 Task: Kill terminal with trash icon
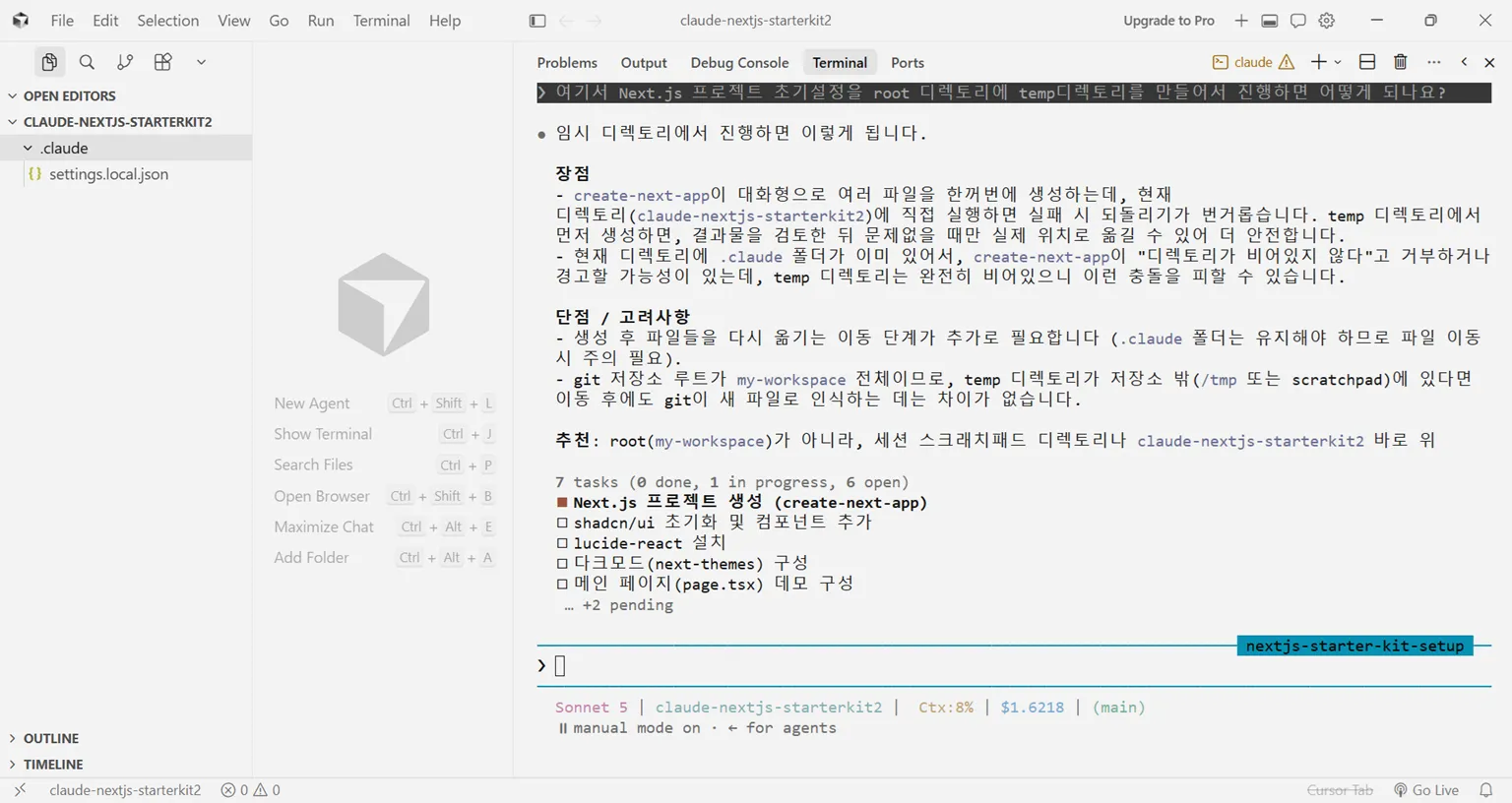point(1401,62)
